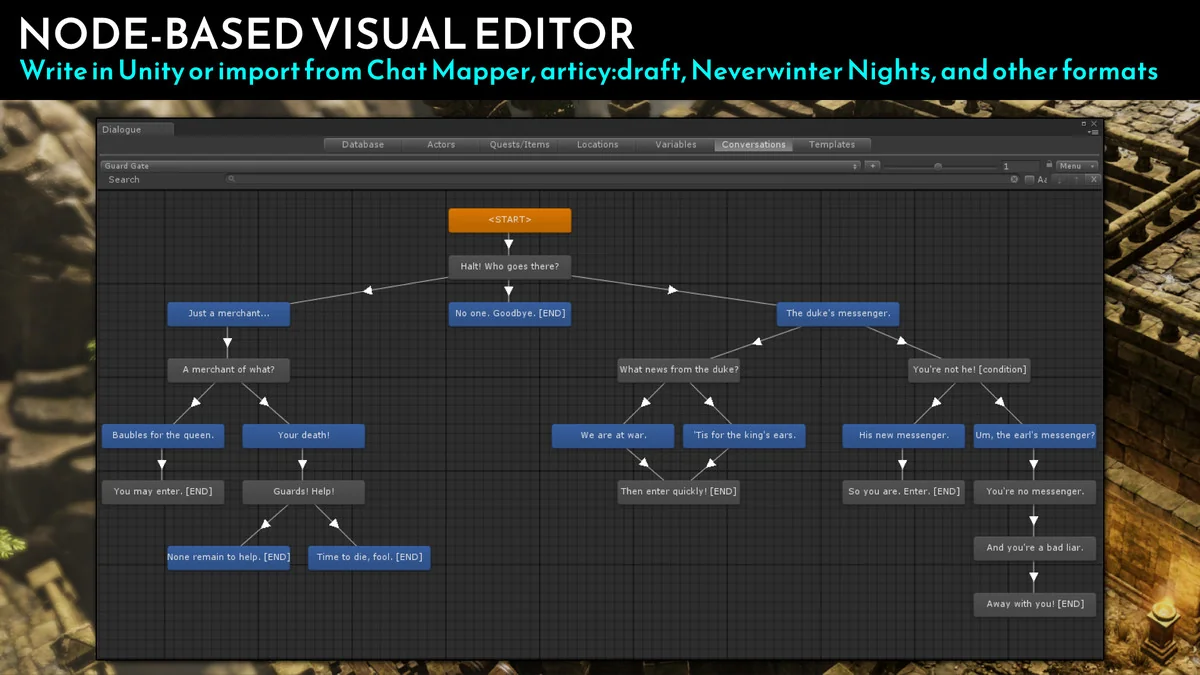The image size is (1200, 675).
Task: Click the dropdown arrow next to Menu
Action: [1093, 165]
